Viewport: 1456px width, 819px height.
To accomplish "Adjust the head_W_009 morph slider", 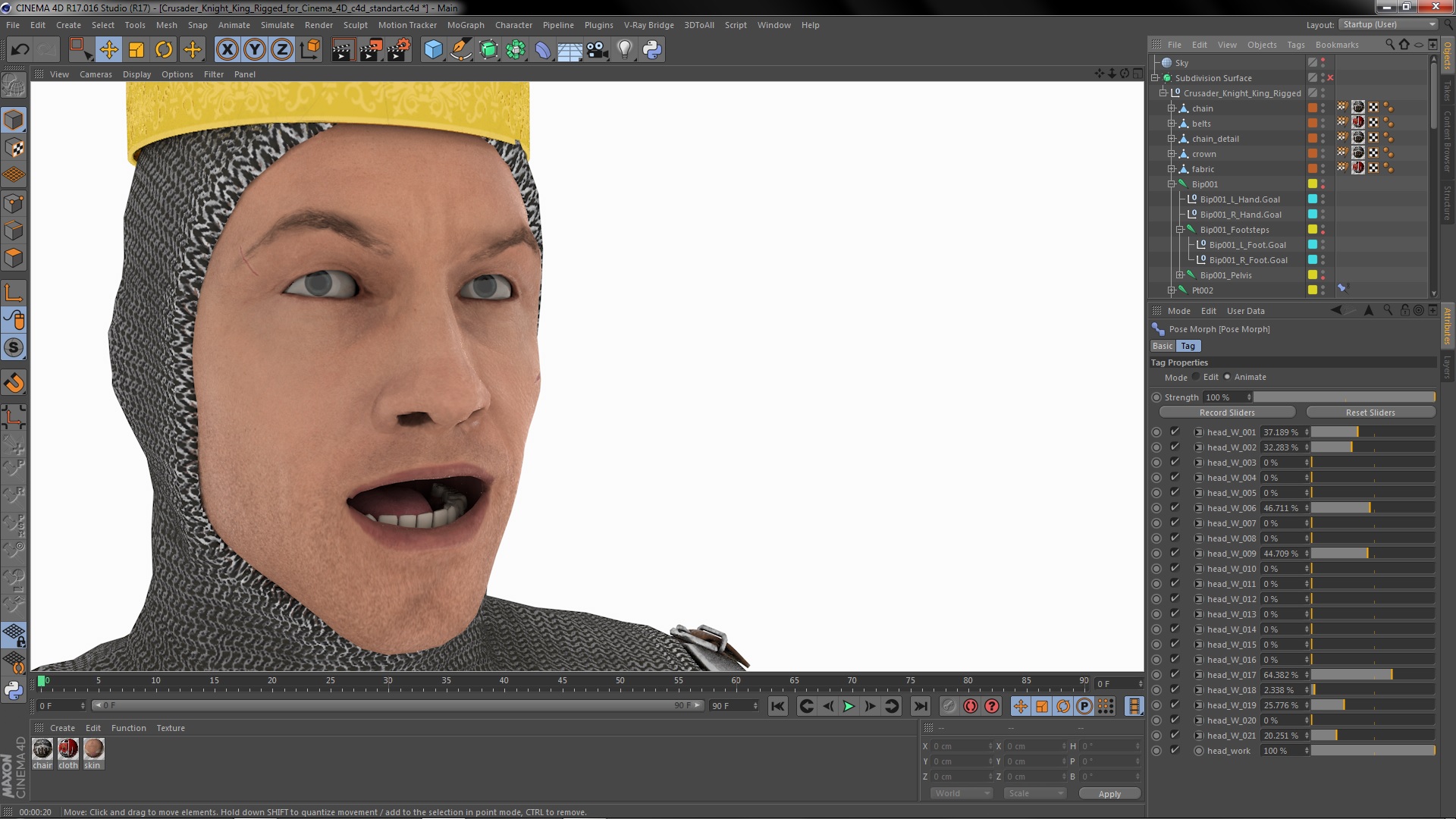I will click(1373, 554).
